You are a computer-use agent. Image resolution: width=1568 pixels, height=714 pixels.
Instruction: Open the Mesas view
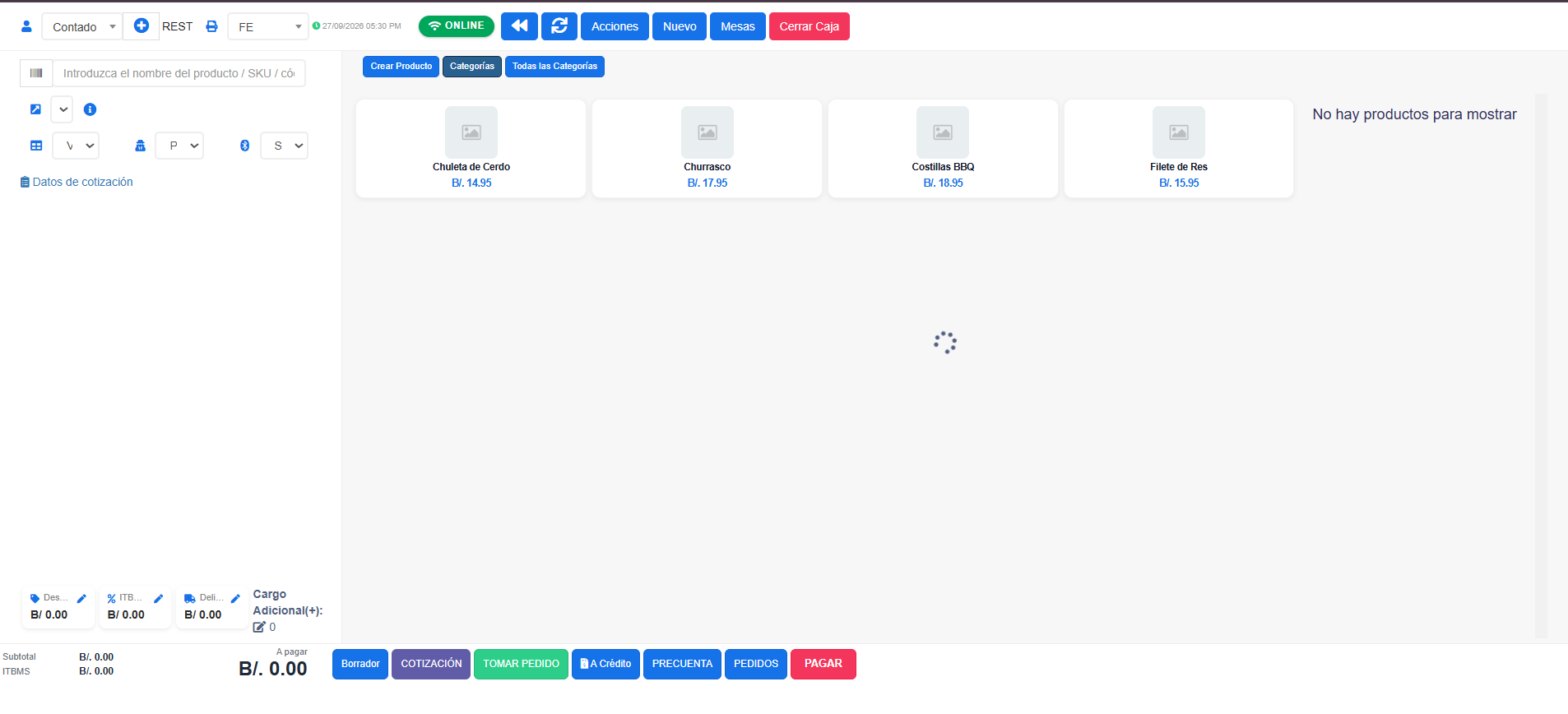click(738, 26)
